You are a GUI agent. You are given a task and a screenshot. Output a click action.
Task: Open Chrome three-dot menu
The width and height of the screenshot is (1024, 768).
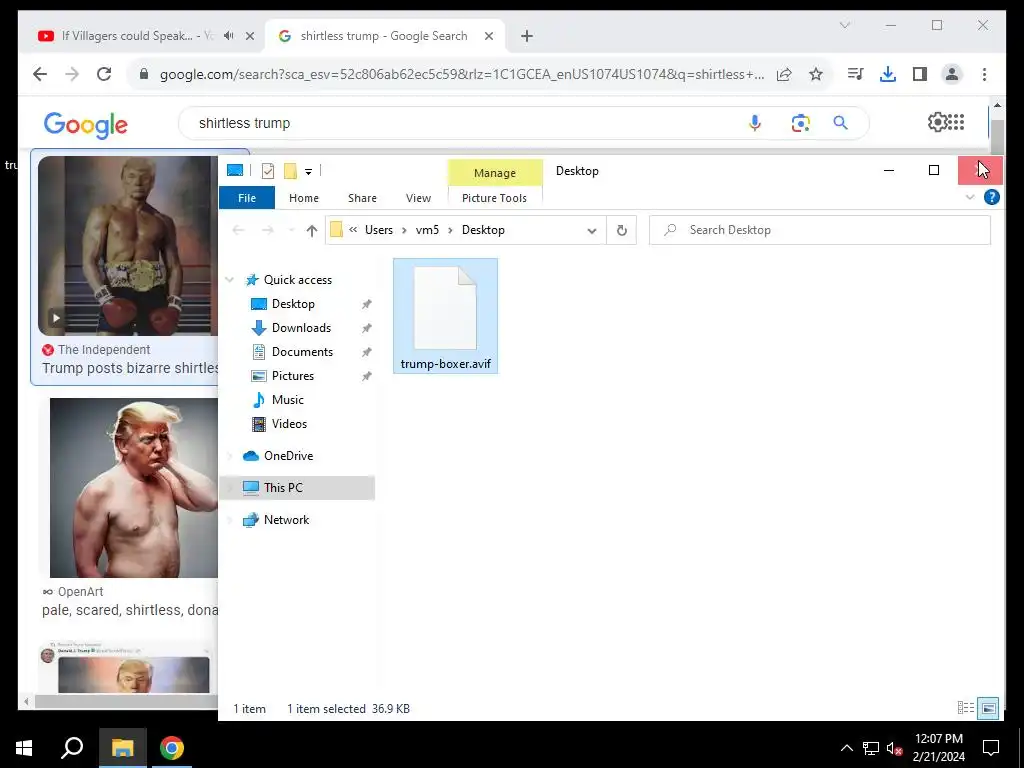984,74
